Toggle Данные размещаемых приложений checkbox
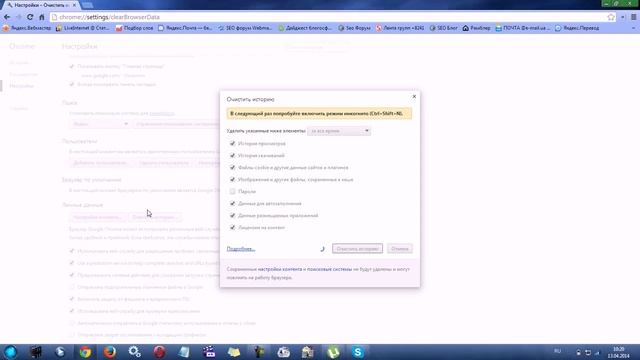The width and height of the screenshot is (640, 360). pos(232,215)
